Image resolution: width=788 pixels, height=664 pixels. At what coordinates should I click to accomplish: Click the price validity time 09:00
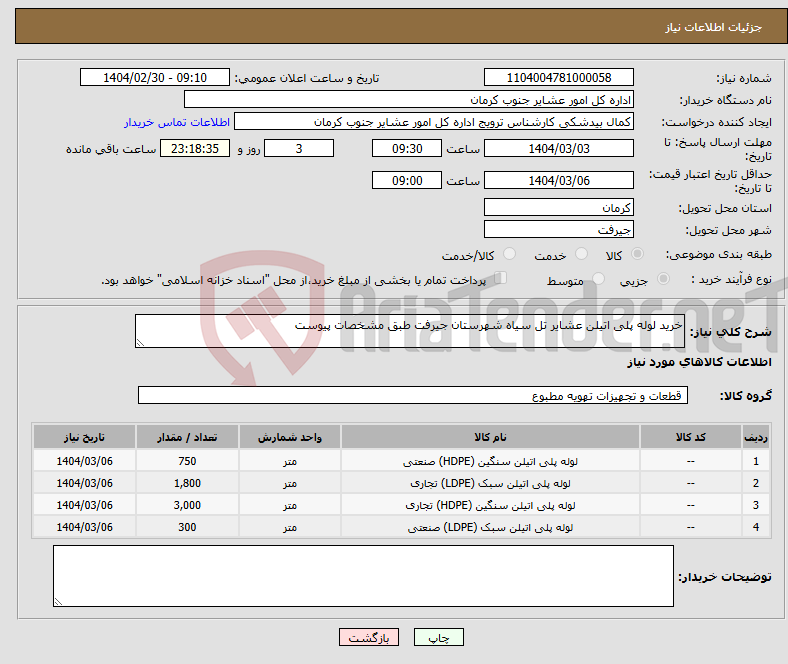click(407, 180)
